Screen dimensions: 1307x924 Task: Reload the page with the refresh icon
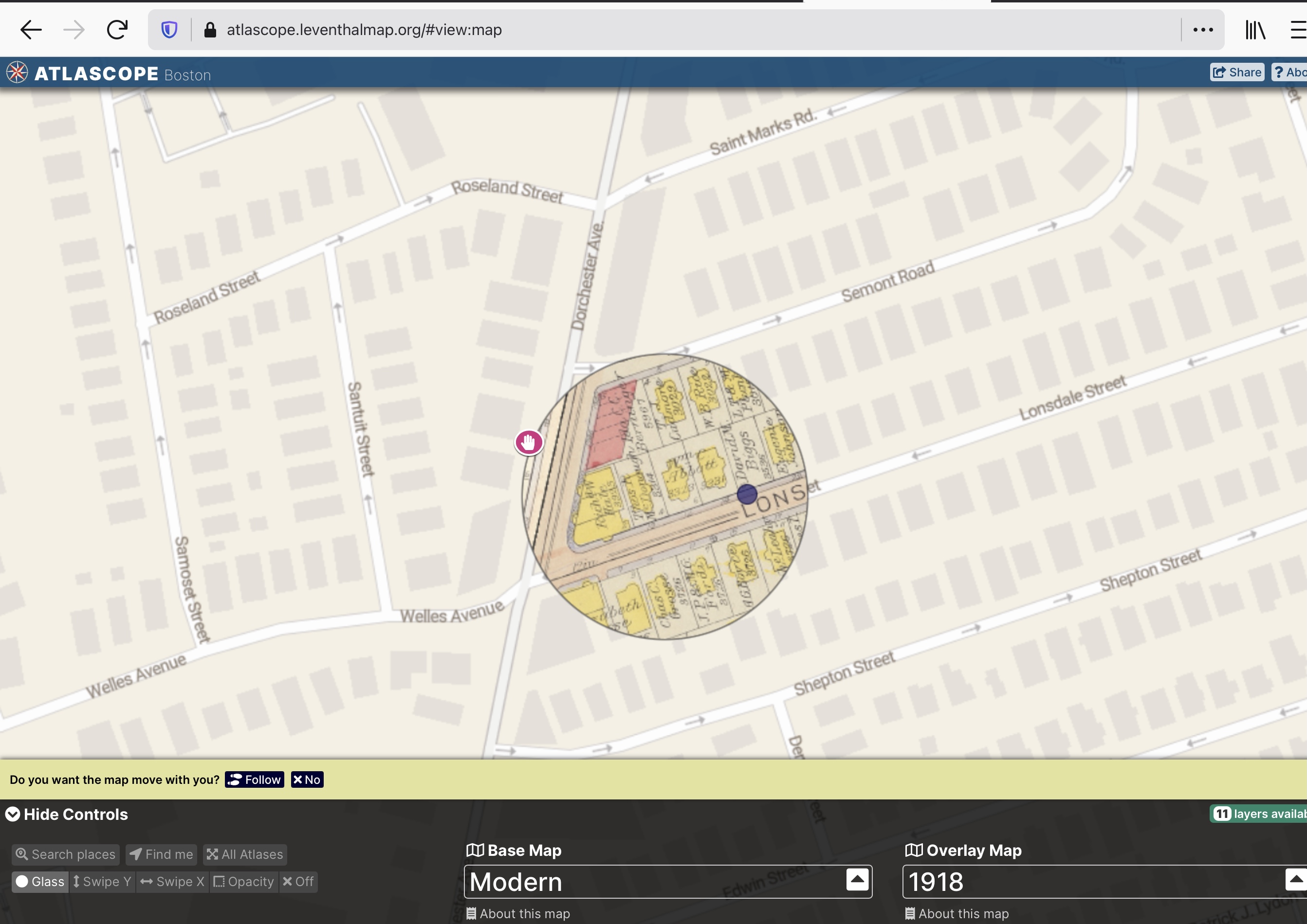point(117,30)
